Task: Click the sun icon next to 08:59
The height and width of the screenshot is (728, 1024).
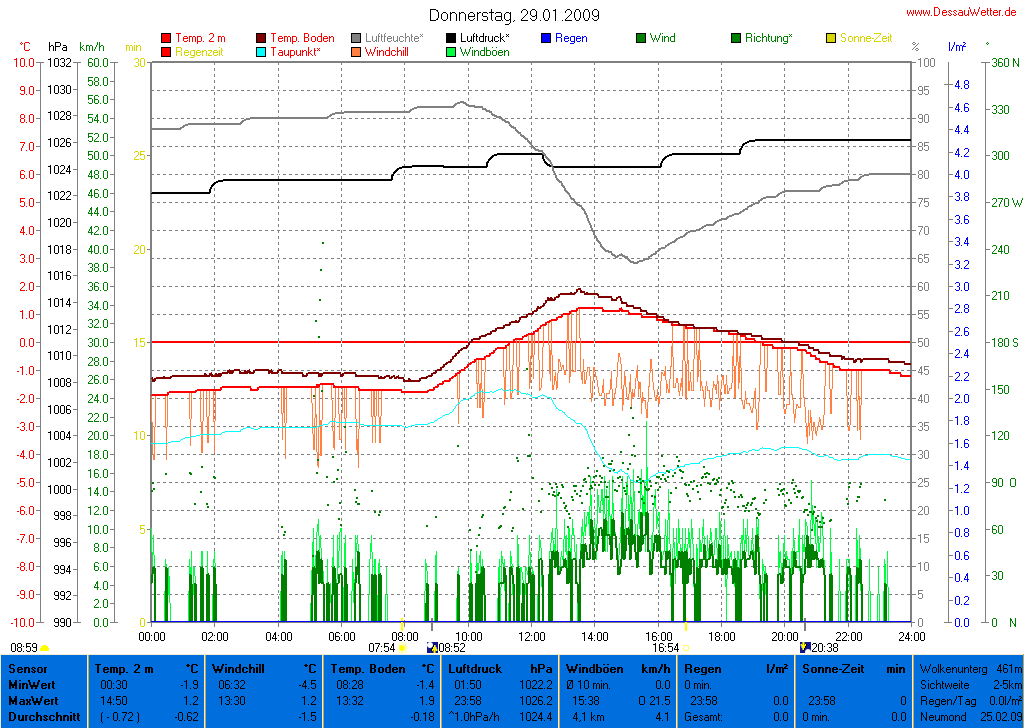Action: (x=45, y=648)
